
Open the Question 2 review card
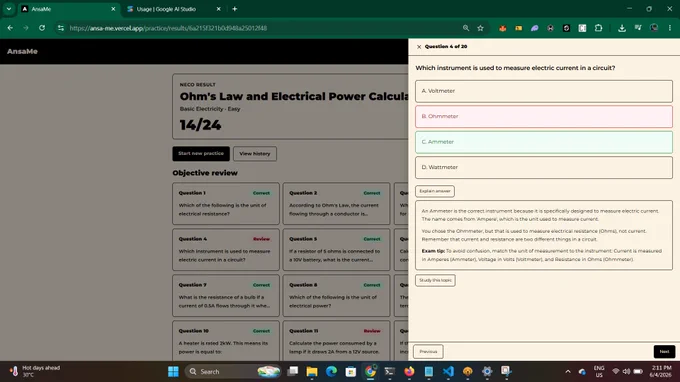[x=337, y=204]
